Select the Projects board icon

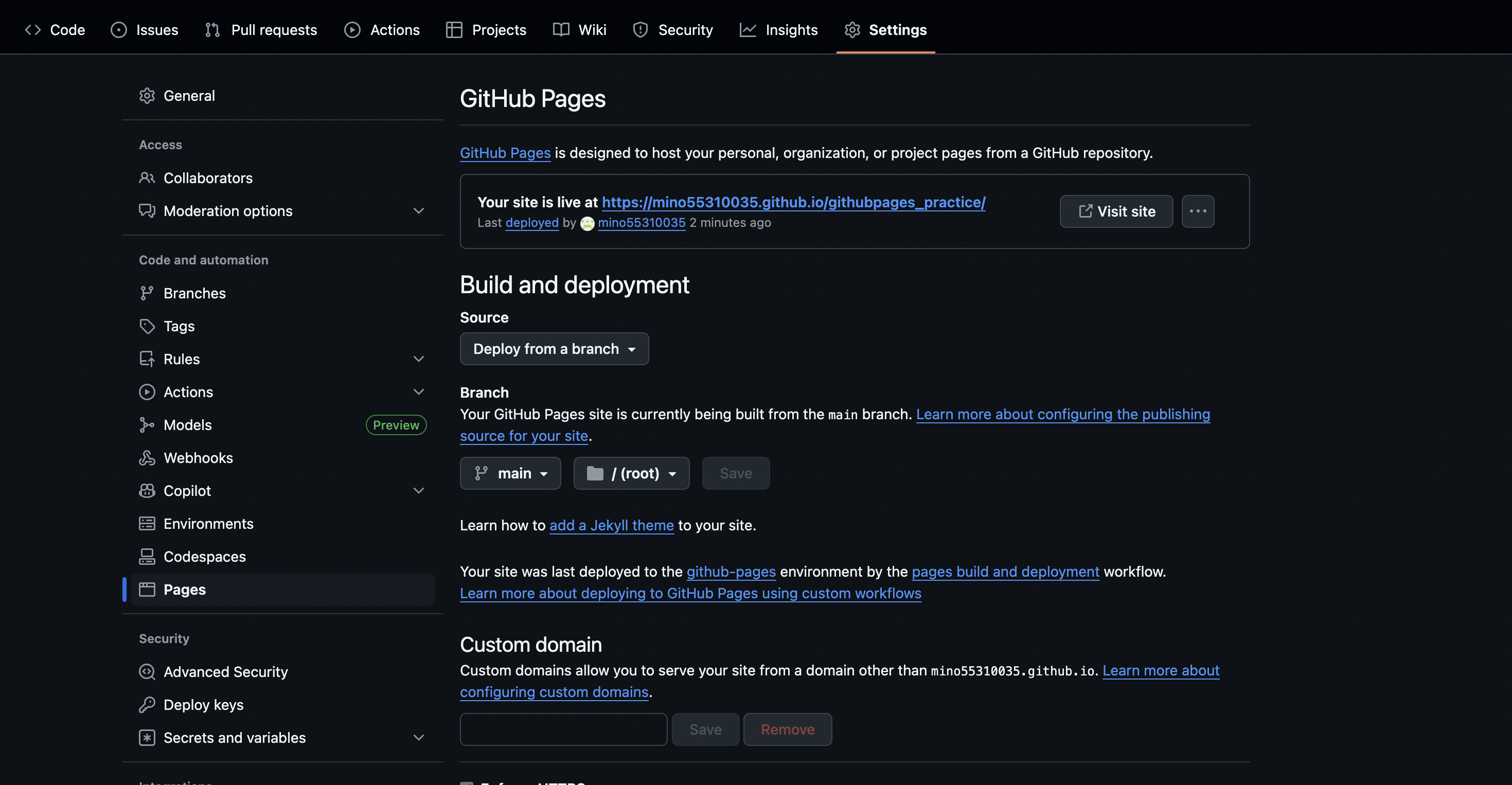455,29
